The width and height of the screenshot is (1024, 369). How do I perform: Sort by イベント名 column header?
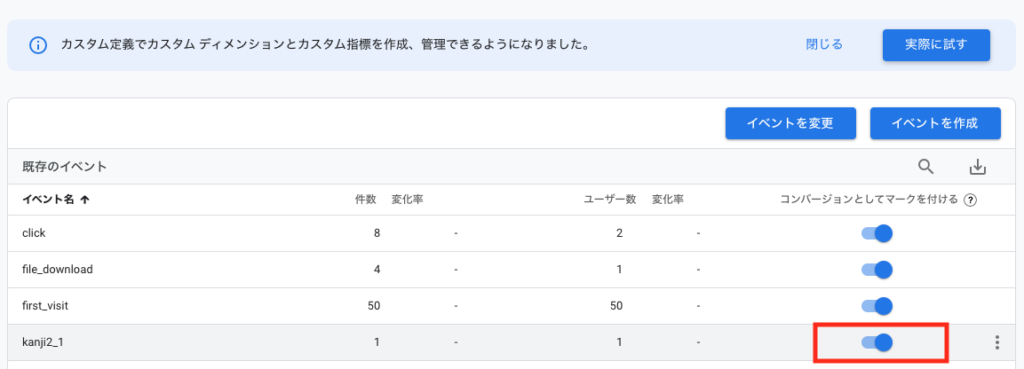[x=48, y=200]
